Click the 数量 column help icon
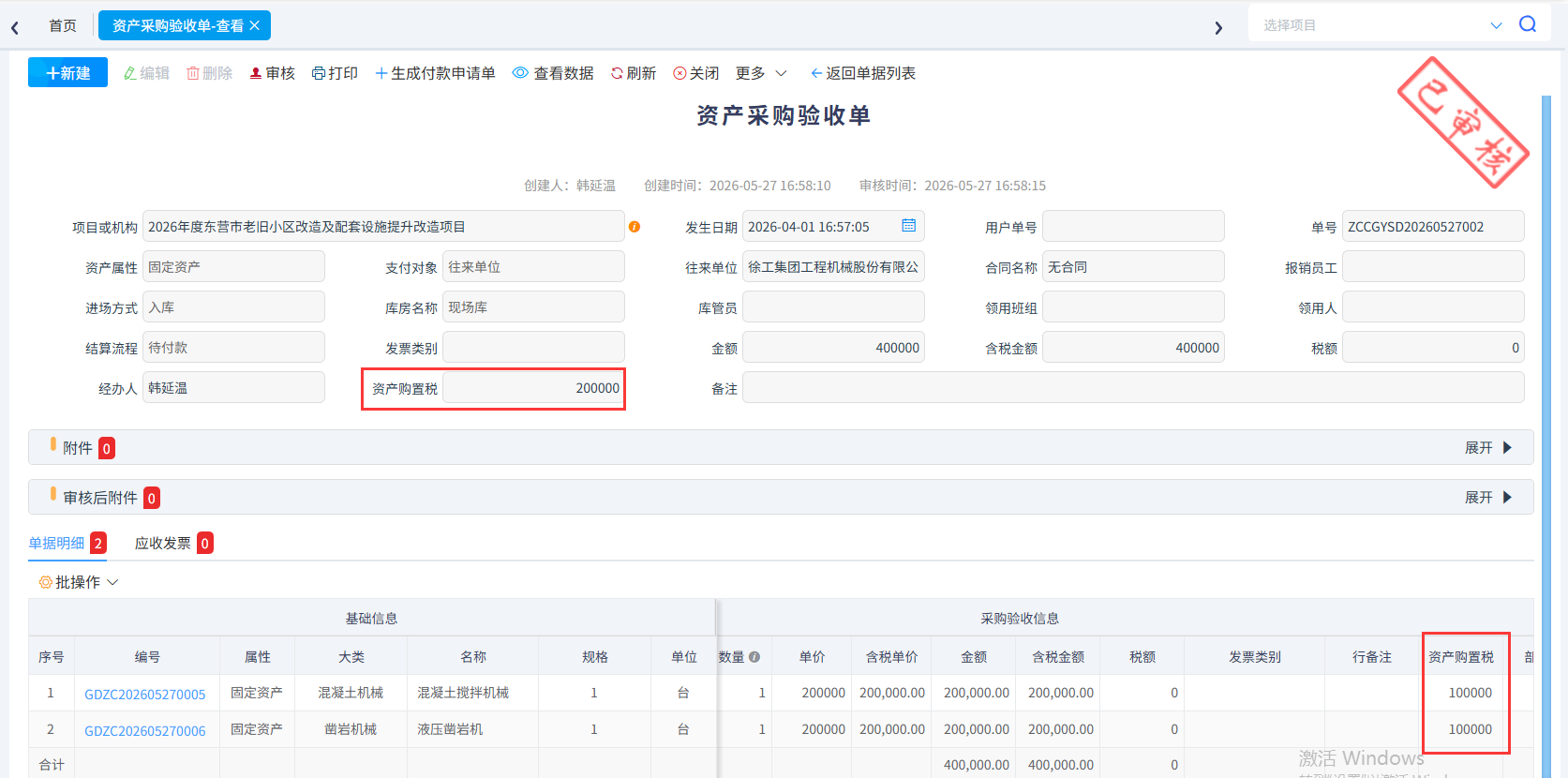 (754, 657)
